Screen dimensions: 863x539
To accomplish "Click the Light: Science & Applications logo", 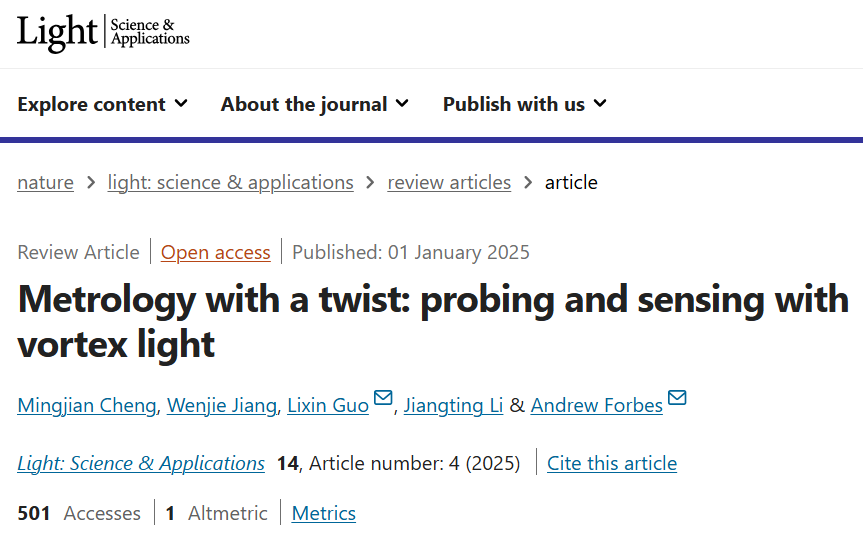I will [x=103, y=33].
